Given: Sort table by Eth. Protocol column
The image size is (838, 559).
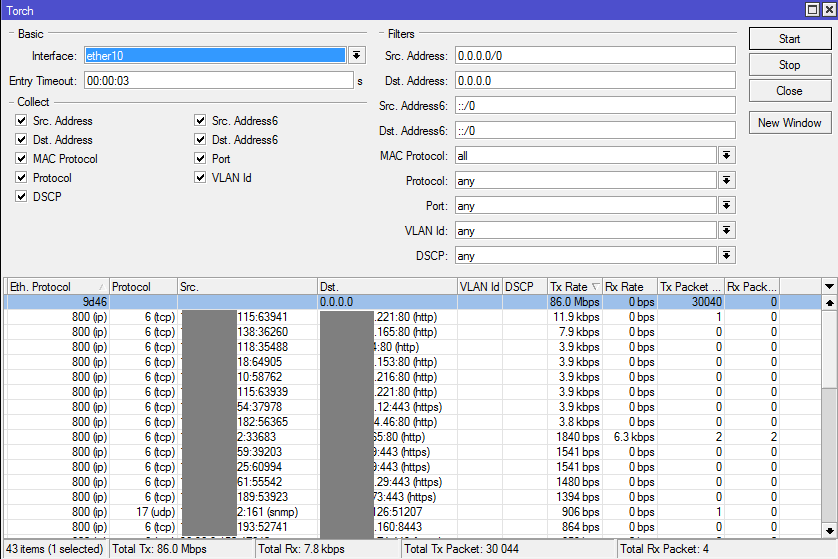Looking at the screenshot, I should (57, 287).
